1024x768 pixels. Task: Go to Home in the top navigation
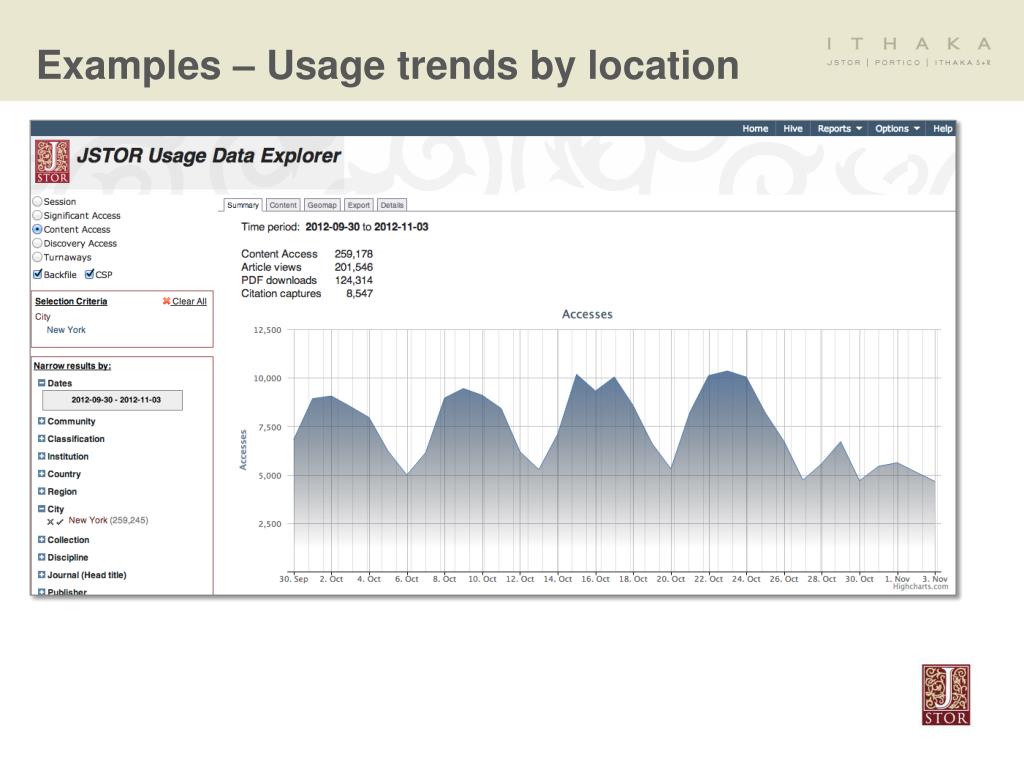click(x=755, y=129)
